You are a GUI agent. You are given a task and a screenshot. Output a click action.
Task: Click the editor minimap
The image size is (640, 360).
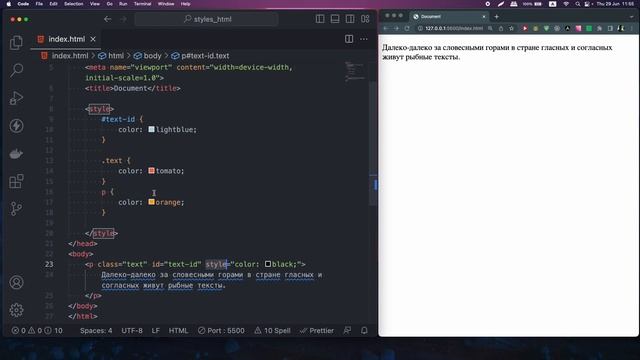pos(355,71)
